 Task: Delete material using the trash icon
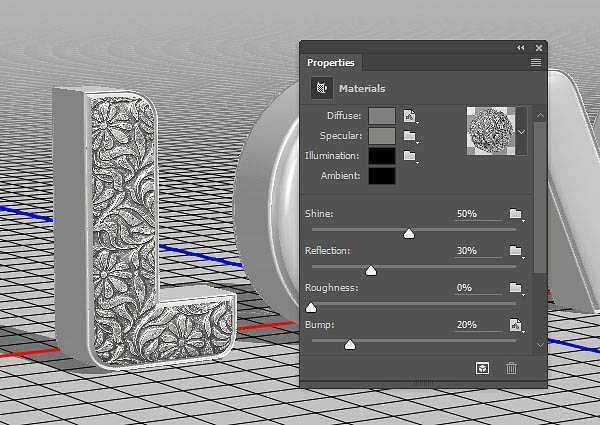512,368
